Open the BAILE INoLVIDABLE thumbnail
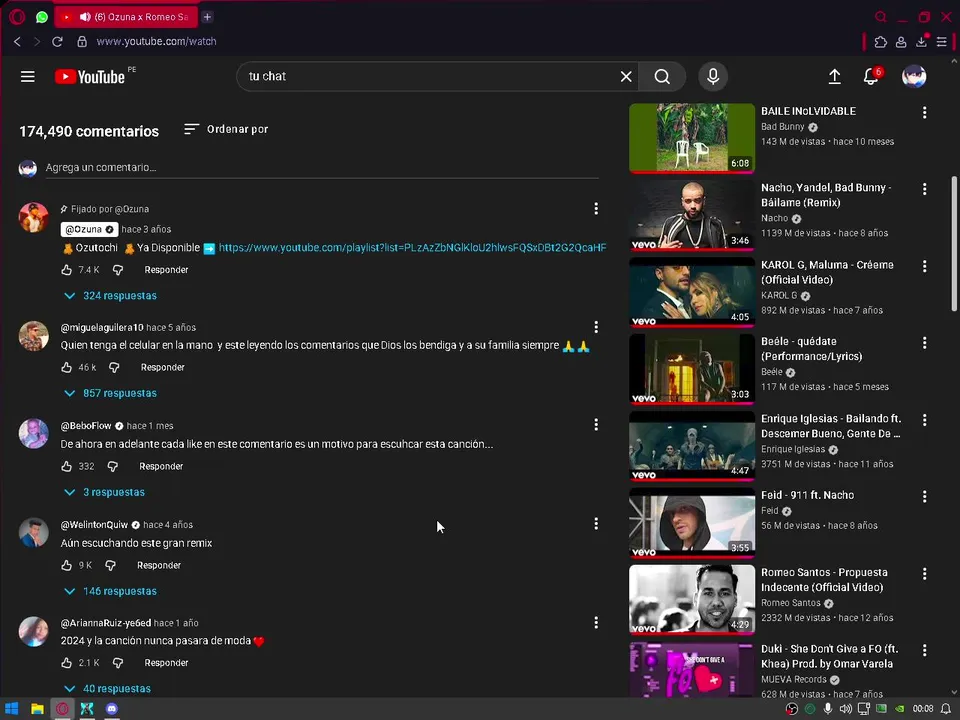960x720 pixels. 692,138
